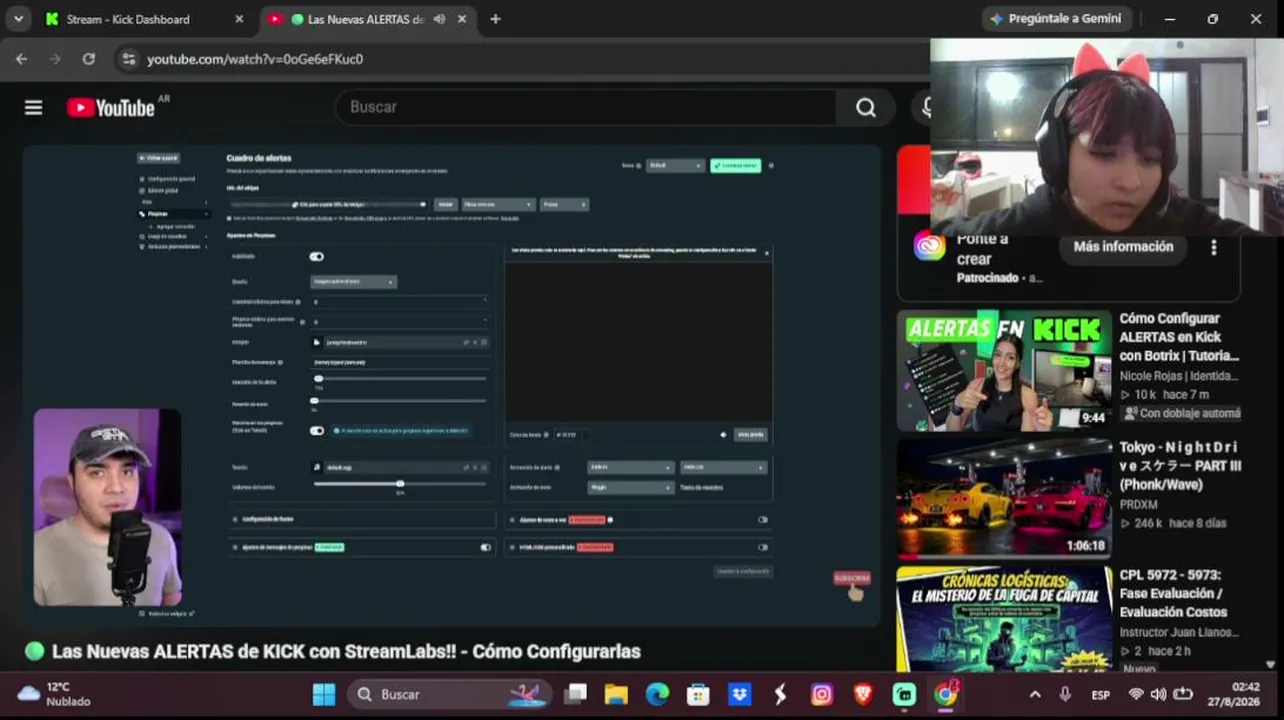Launch File Explorer from the taskbar
1284x720 pixels.
(616, 694)
